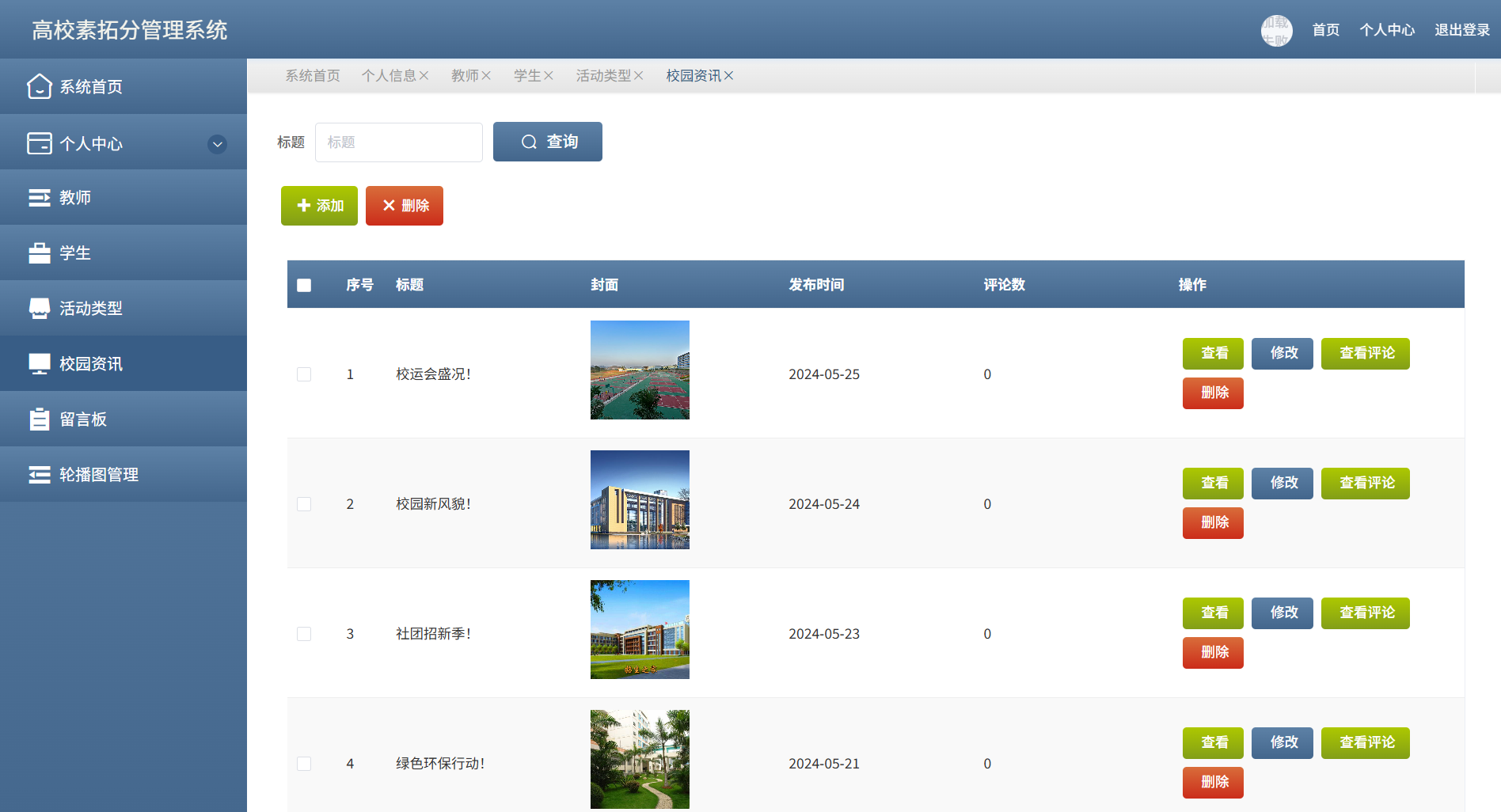
Task: Select the 校园资讯 tab
Action: (693, 75)
